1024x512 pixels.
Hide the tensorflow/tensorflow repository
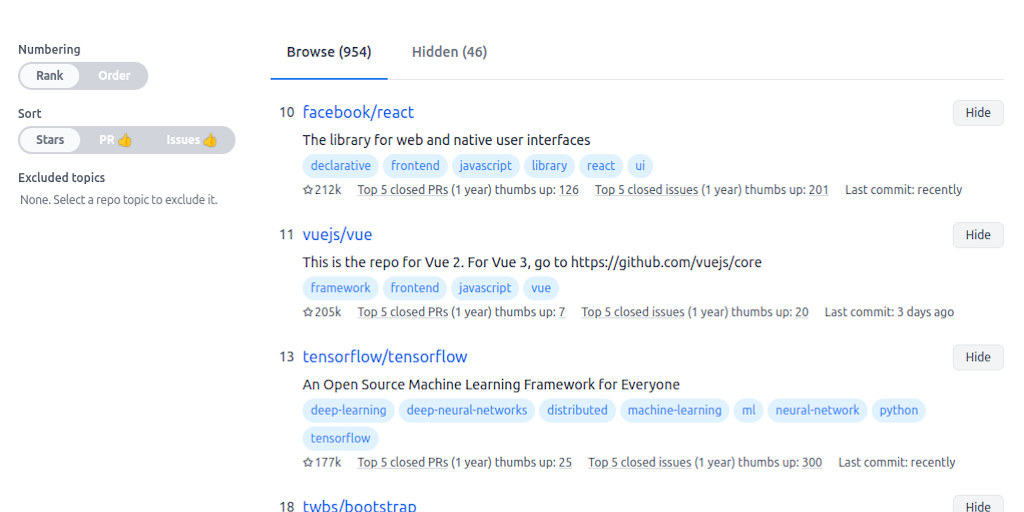click(x=978, y=357)
